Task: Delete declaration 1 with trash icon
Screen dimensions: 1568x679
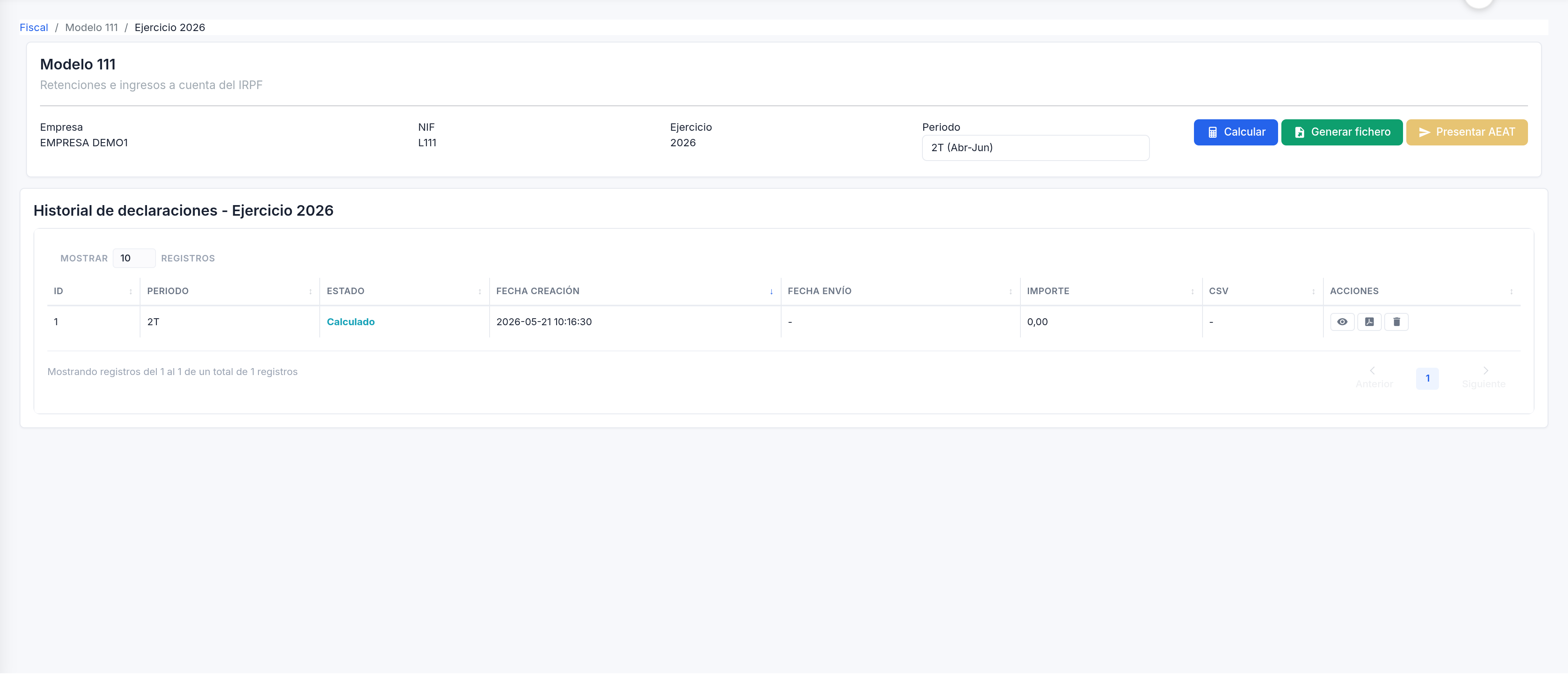Action: (1396, 322)
